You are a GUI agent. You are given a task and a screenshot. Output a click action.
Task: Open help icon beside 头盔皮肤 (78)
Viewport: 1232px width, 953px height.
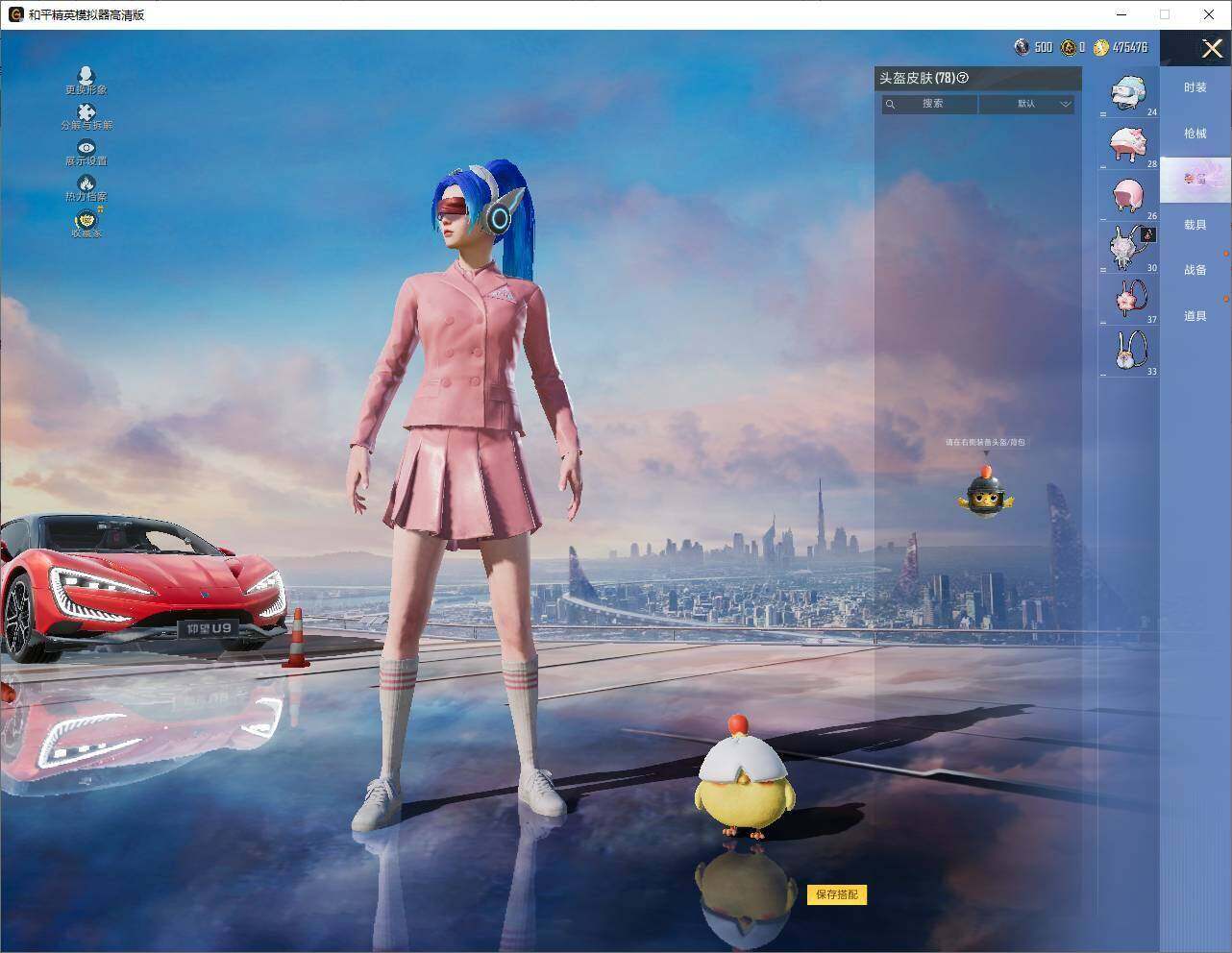[x=963, y=78]
